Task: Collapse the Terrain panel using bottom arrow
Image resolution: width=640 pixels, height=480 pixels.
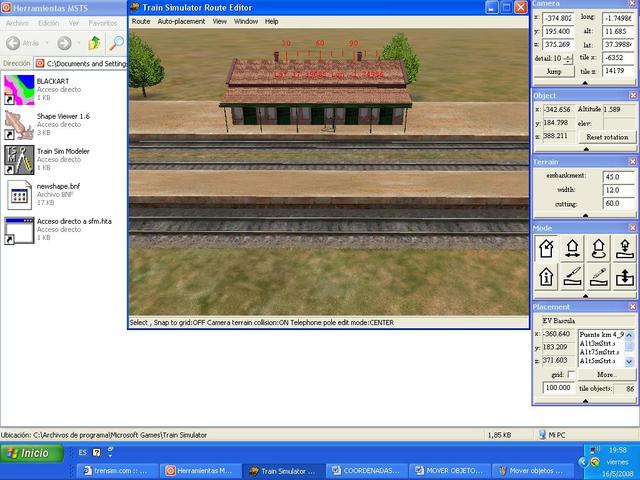Action: tap(585, 215)
